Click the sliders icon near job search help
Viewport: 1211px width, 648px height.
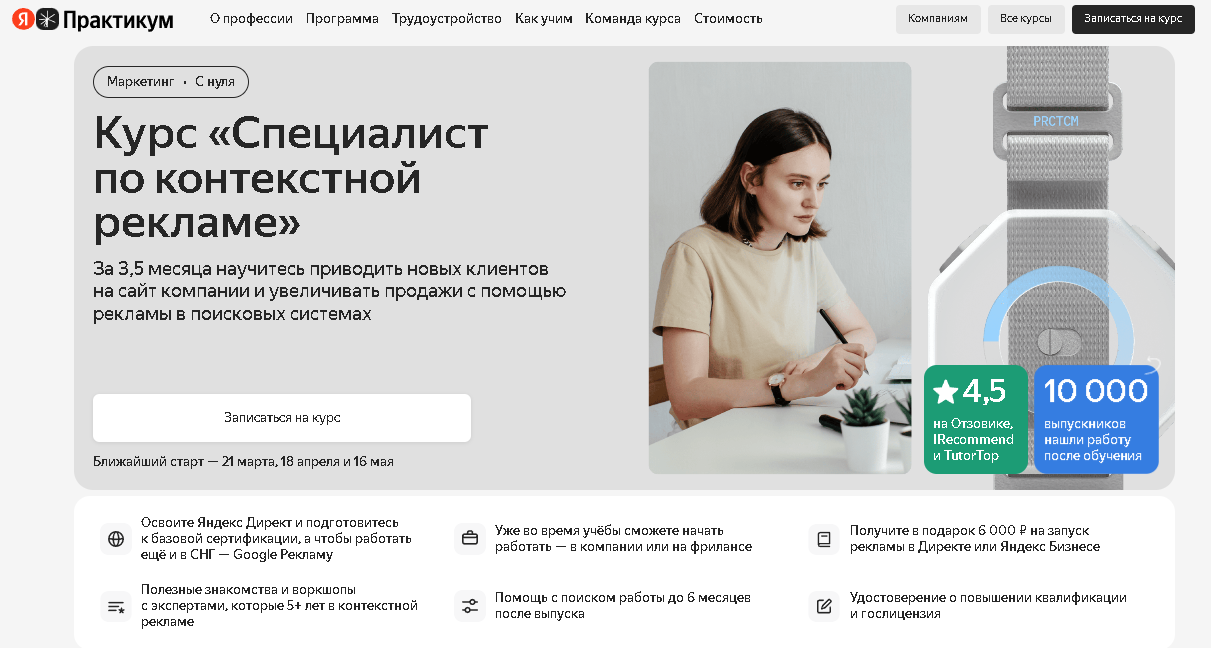point(470,606)
